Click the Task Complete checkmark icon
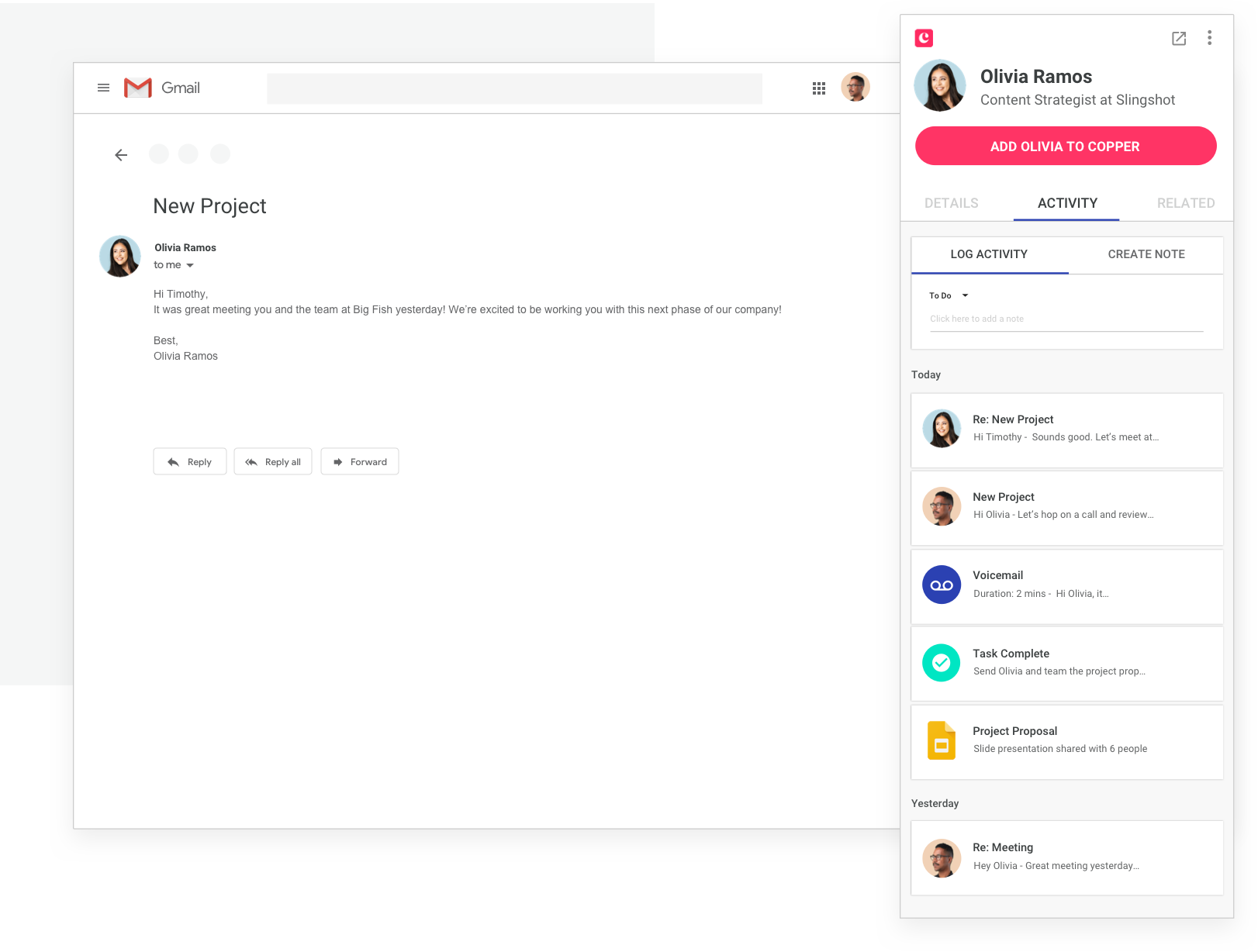Image resolution: width=1258 pixels, height=952 pixels. [942, 663]
